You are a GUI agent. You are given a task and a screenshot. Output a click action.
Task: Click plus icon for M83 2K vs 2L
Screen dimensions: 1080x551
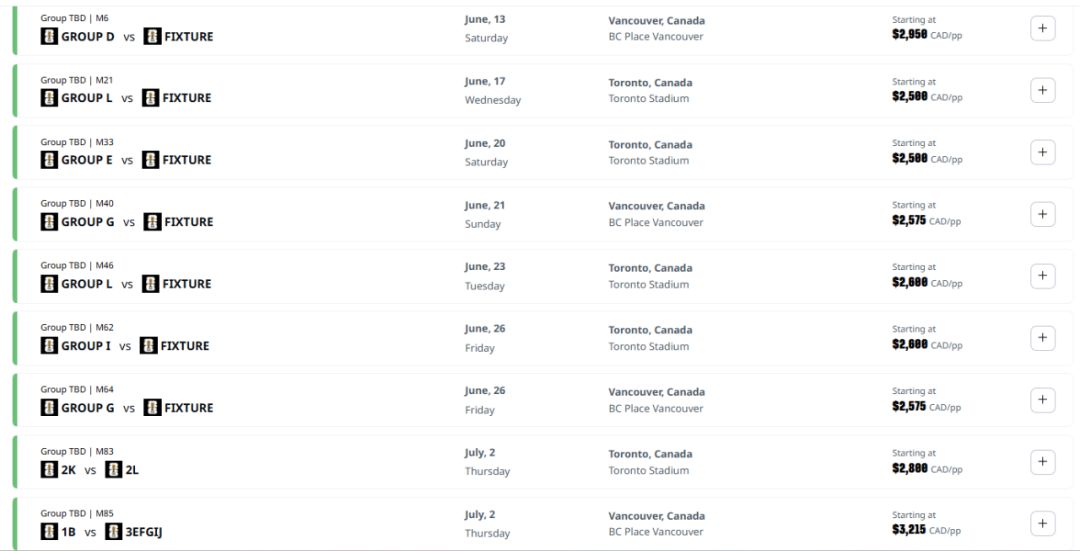(x=1042, y=461)
